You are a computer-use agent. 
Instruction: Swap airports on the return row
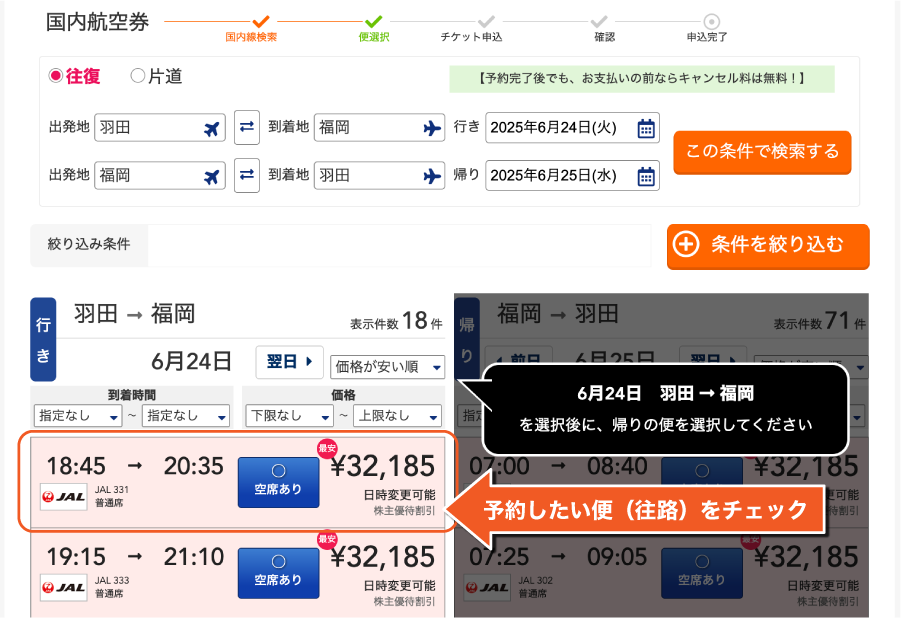tap(247, 176)
